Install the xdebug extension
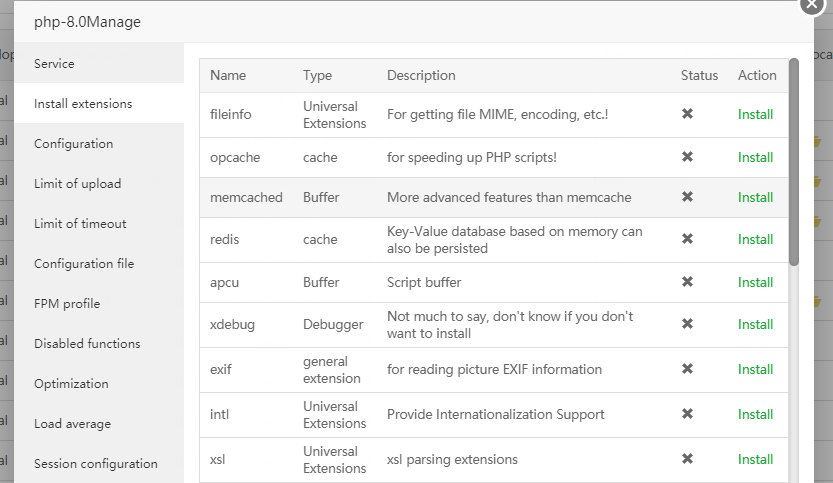Viewport: 833px width, 483px height. [x=755, y=324]
